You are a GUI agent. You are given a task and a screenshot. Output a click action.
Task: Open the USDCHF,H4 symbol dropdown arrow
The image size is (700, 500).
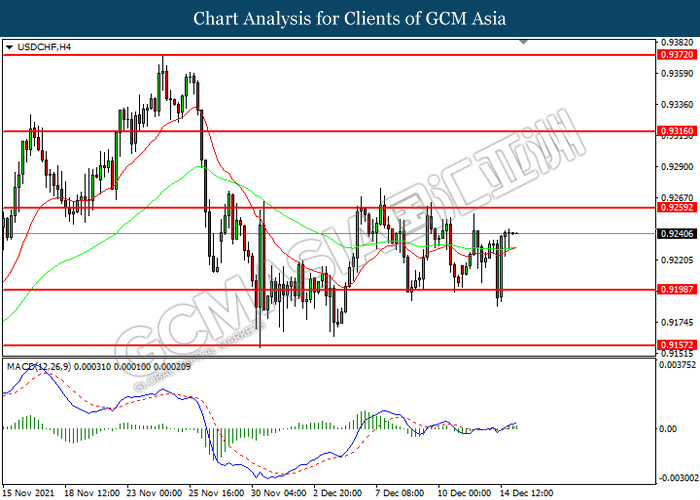tap(9, 47)
